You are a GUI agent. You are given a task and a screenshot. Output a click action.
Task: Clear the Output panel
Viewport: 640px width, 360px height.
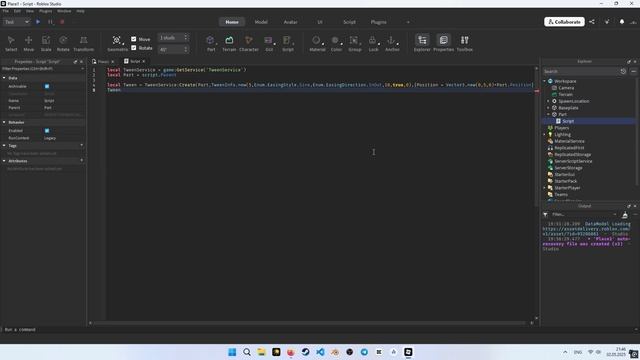tap(625, 215)
